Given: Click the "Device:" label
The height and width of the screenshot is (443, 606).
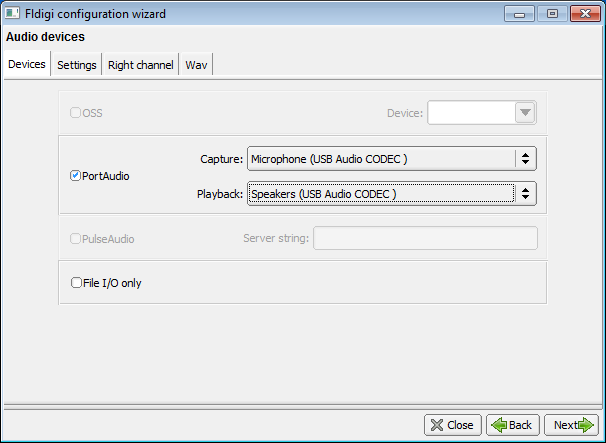Looking at the screenshot, I should pyautogui.click(x=405, y=113).
